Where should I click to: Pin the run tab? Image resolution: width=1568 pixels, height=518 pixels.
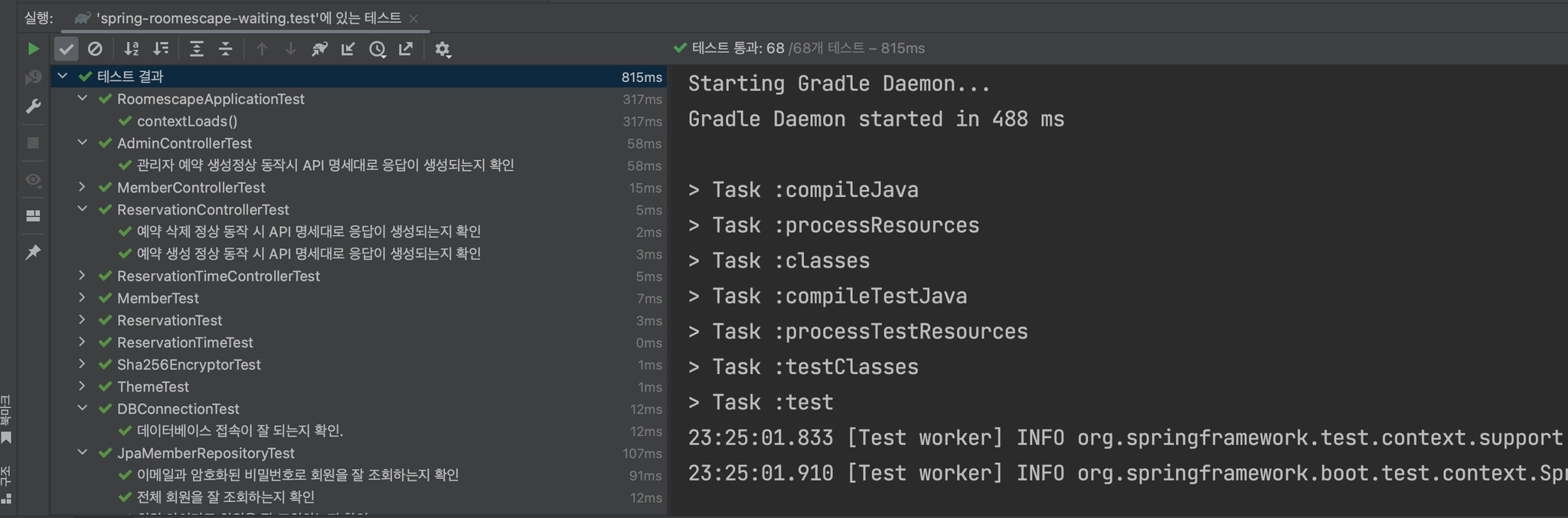tap(33, 252)
